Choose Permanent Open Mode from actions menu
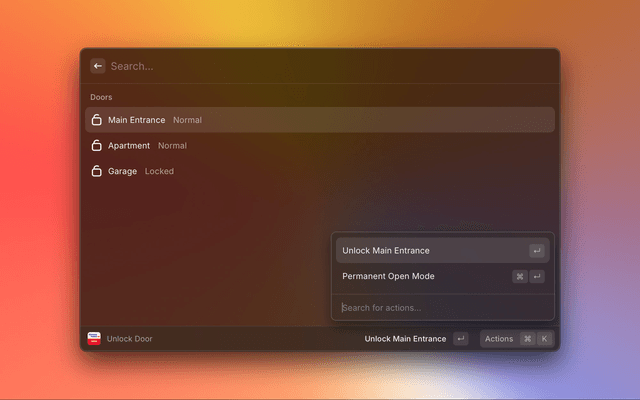 (388, 276)
